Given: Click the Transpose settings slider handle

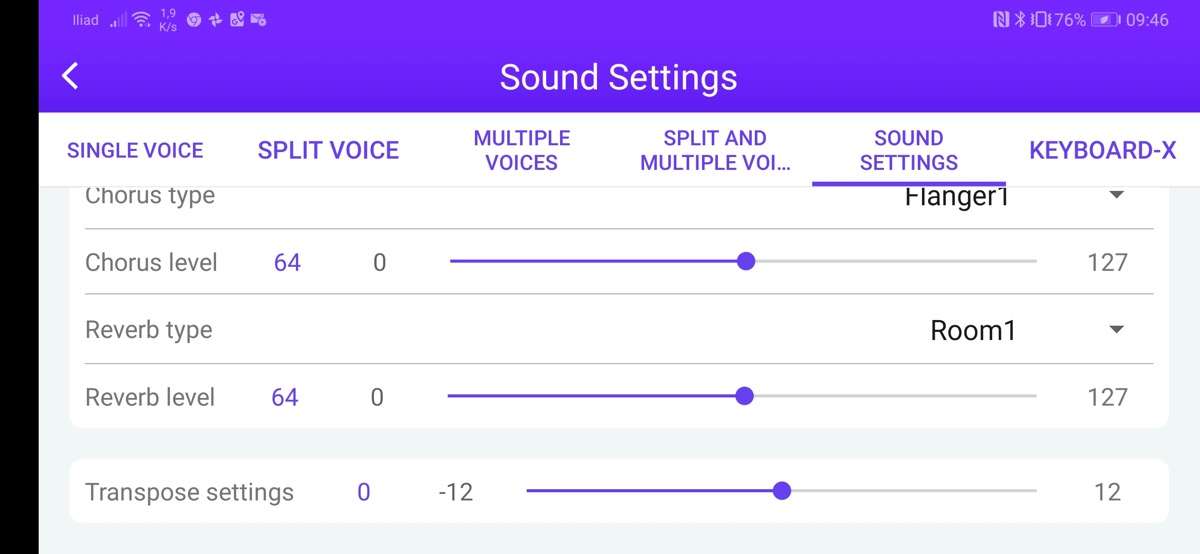Looking at the screenshot, I should [782, 491].
